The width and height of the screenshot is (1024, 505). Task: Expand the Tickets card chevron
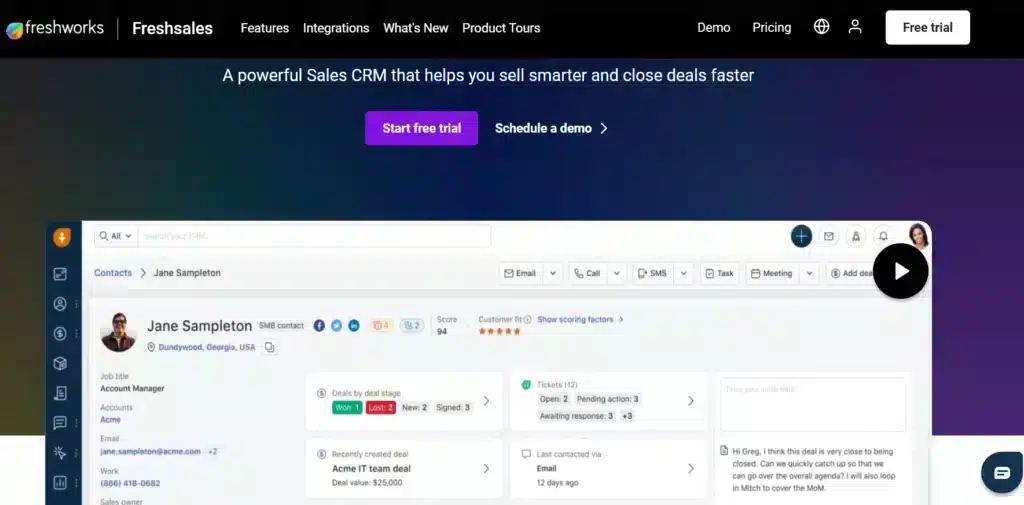click(x=691, y=400)
